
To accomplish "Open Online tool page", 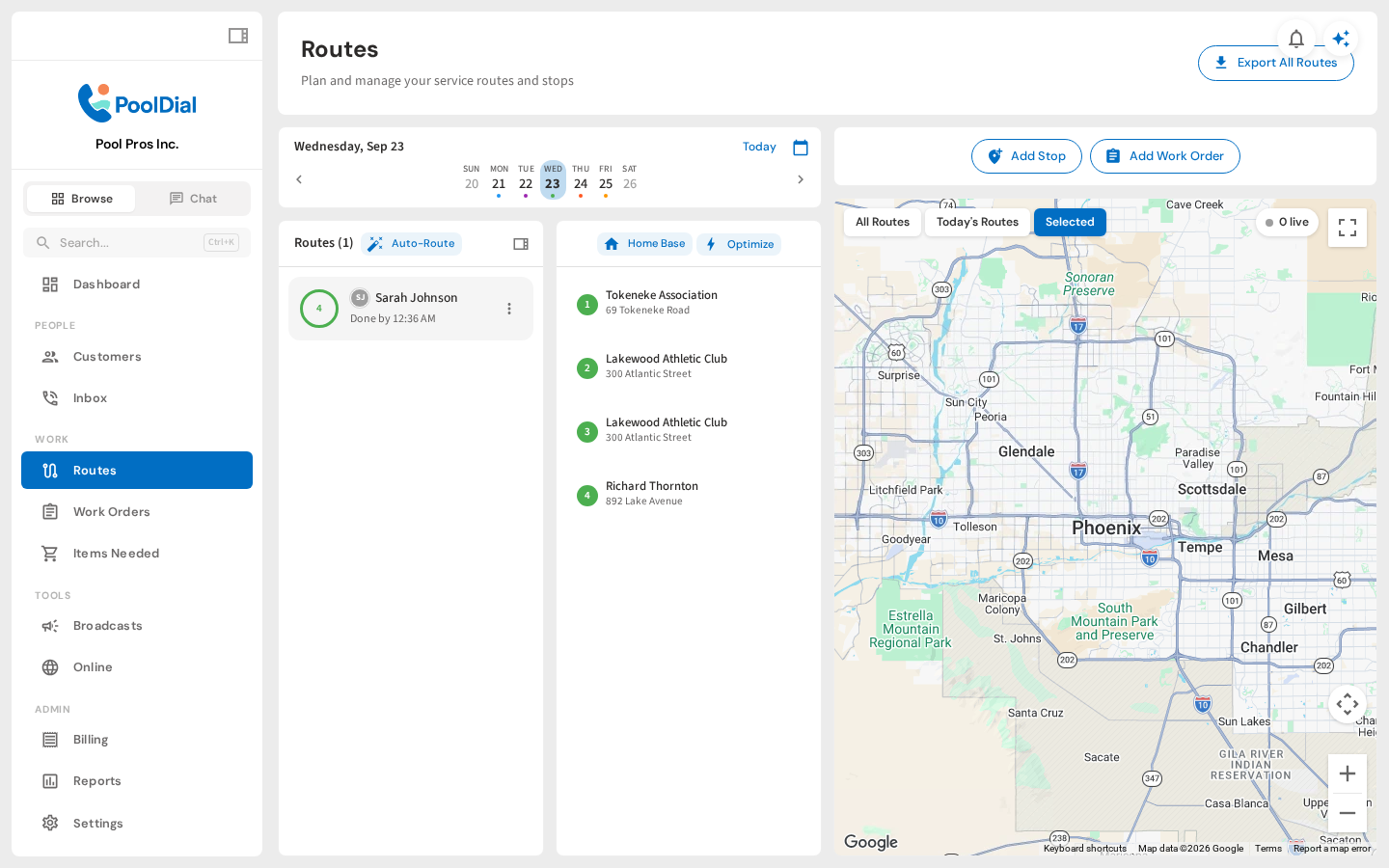I will (137, 667).
